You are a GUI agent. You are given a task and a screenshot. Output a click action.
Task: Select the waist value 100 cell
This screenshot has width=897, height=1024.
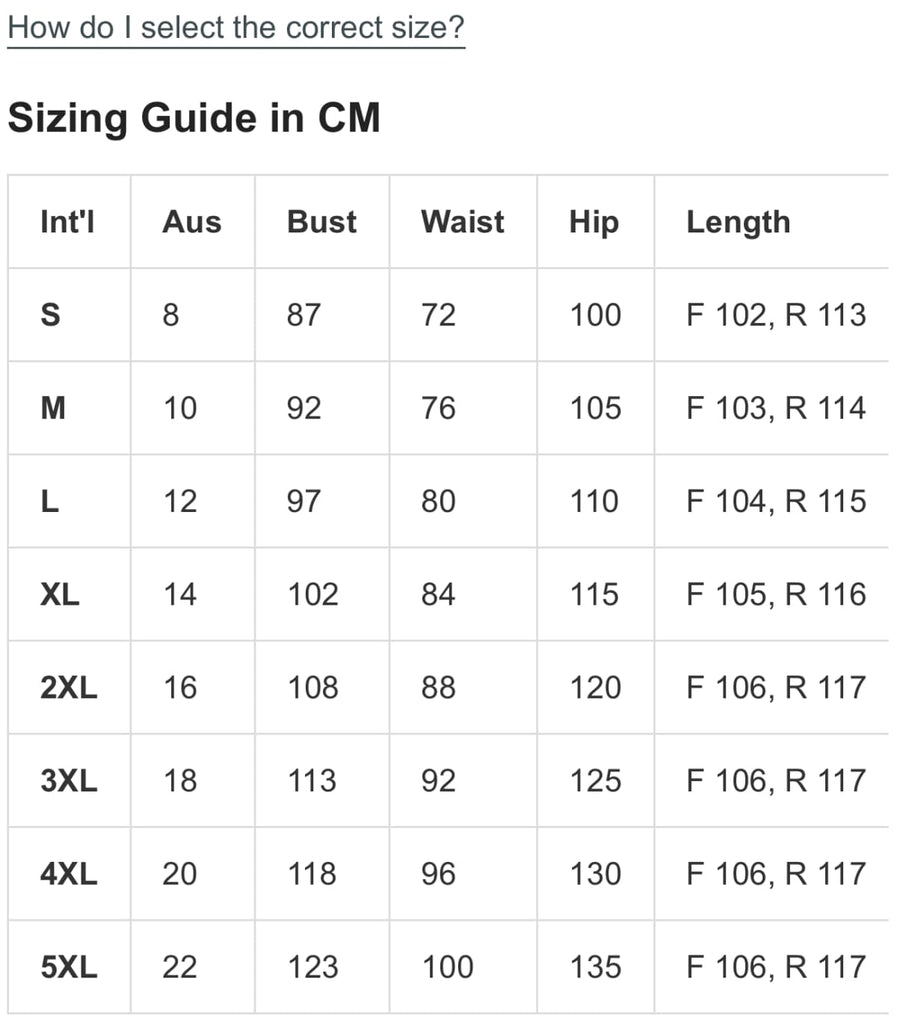447,967
